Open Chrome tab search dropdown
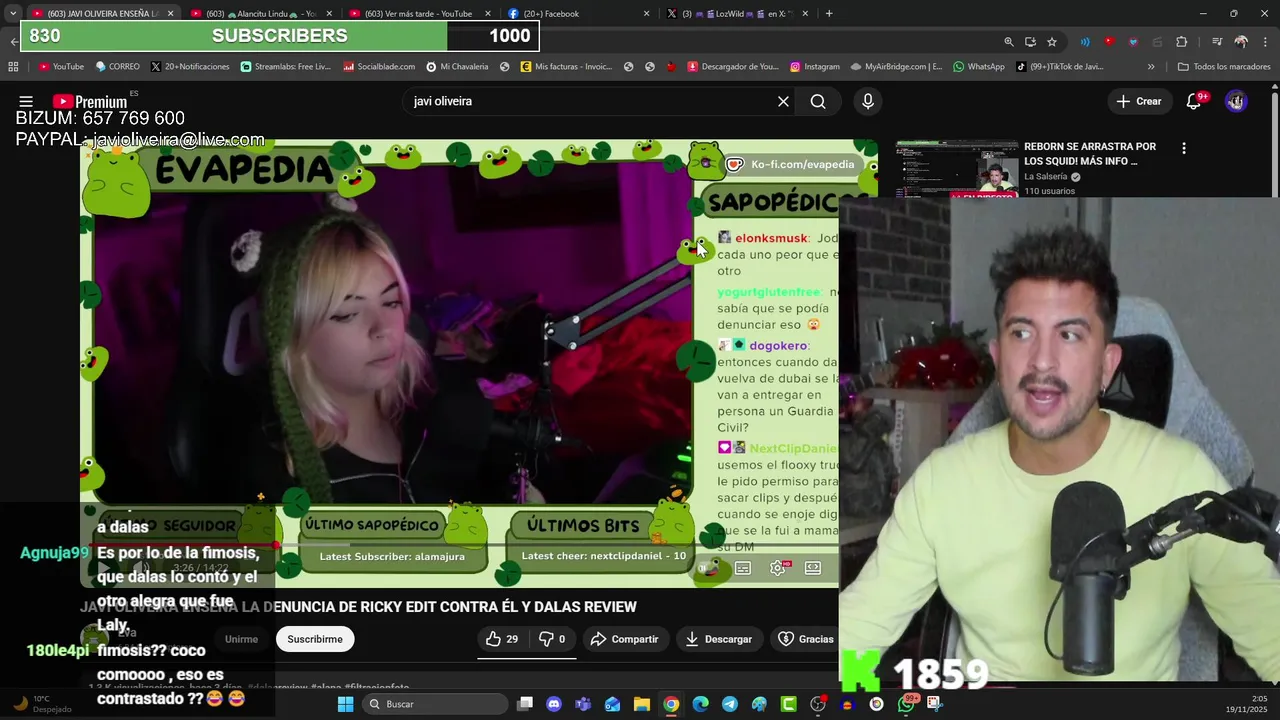1280x720 pixels. coord(13,14)
